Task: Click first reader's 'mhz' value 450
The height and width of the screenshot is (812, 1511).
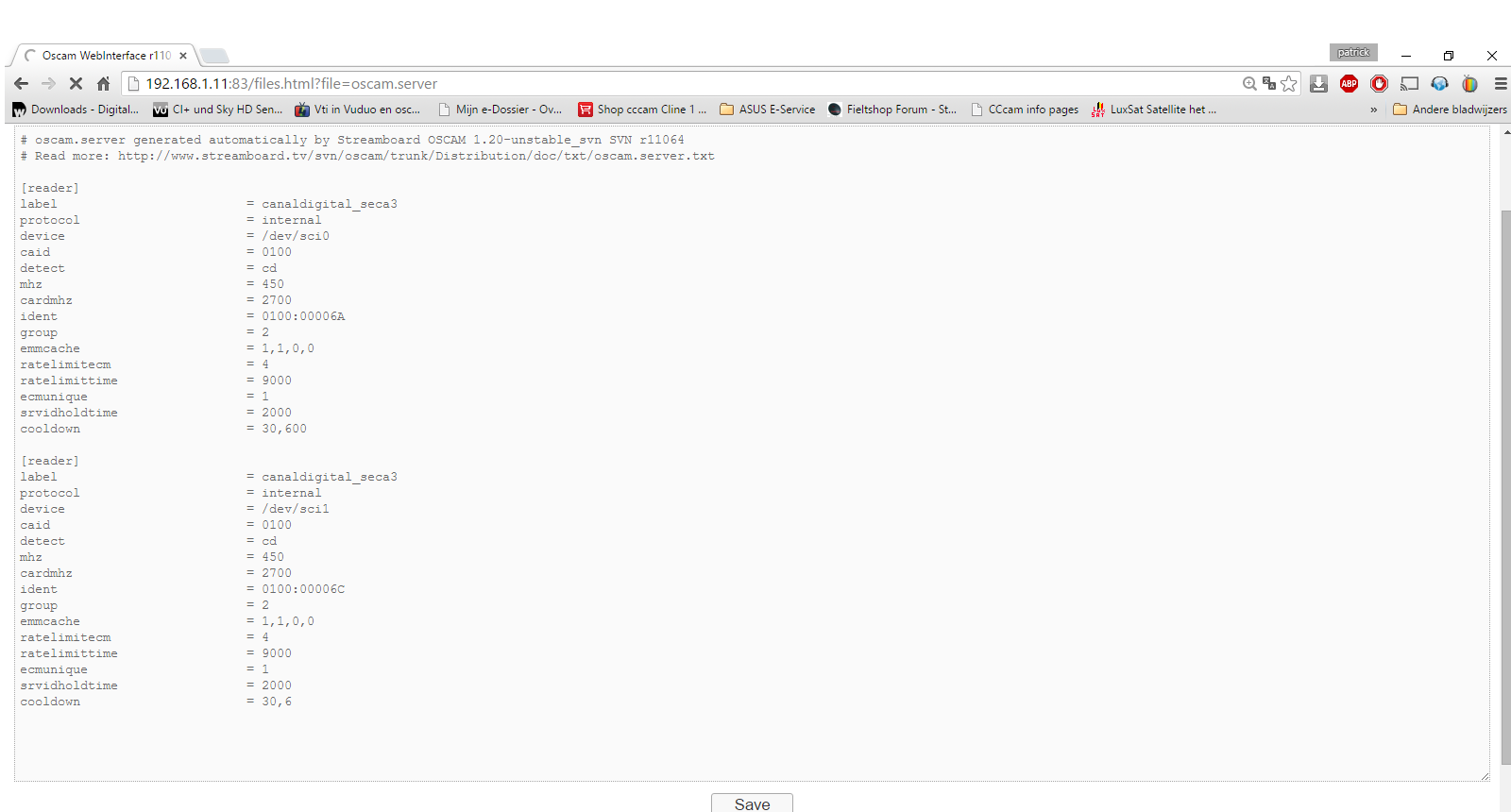Action: [273, 284]
